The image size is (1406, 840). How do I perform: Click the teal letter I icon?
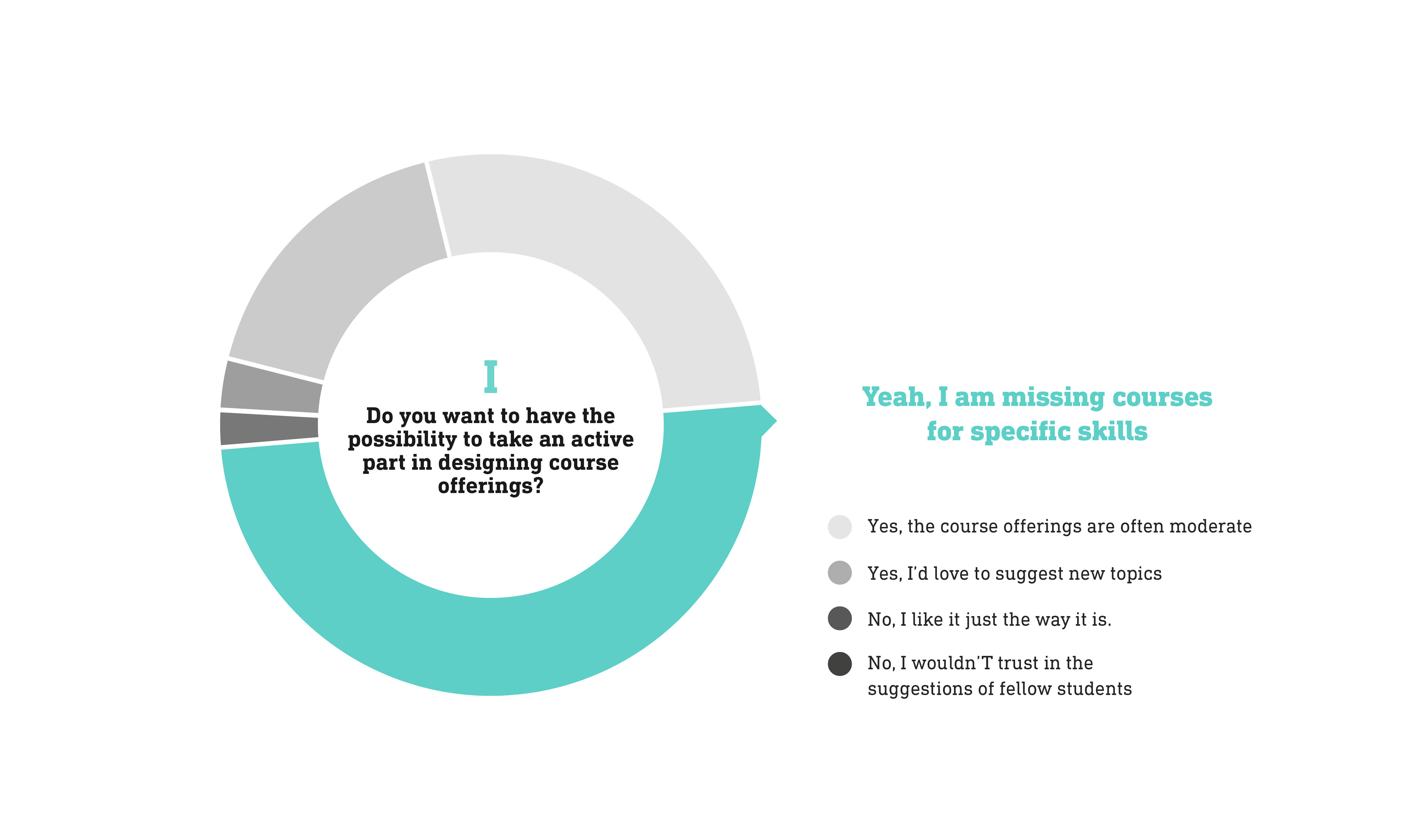pos(491,376)
